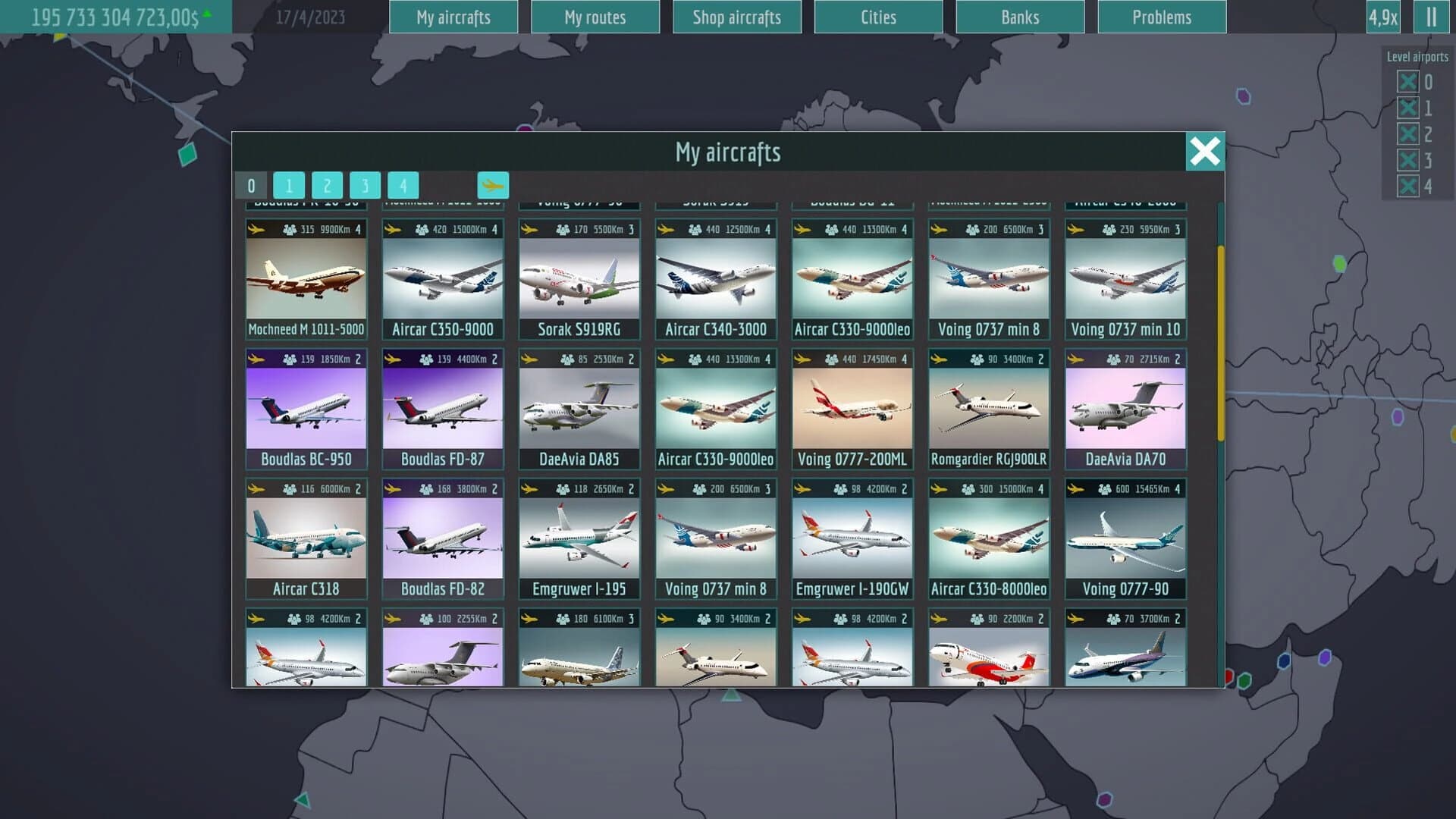Toggle level 4 airports display
The image size is (1456, 819).
coord(1409,185)
